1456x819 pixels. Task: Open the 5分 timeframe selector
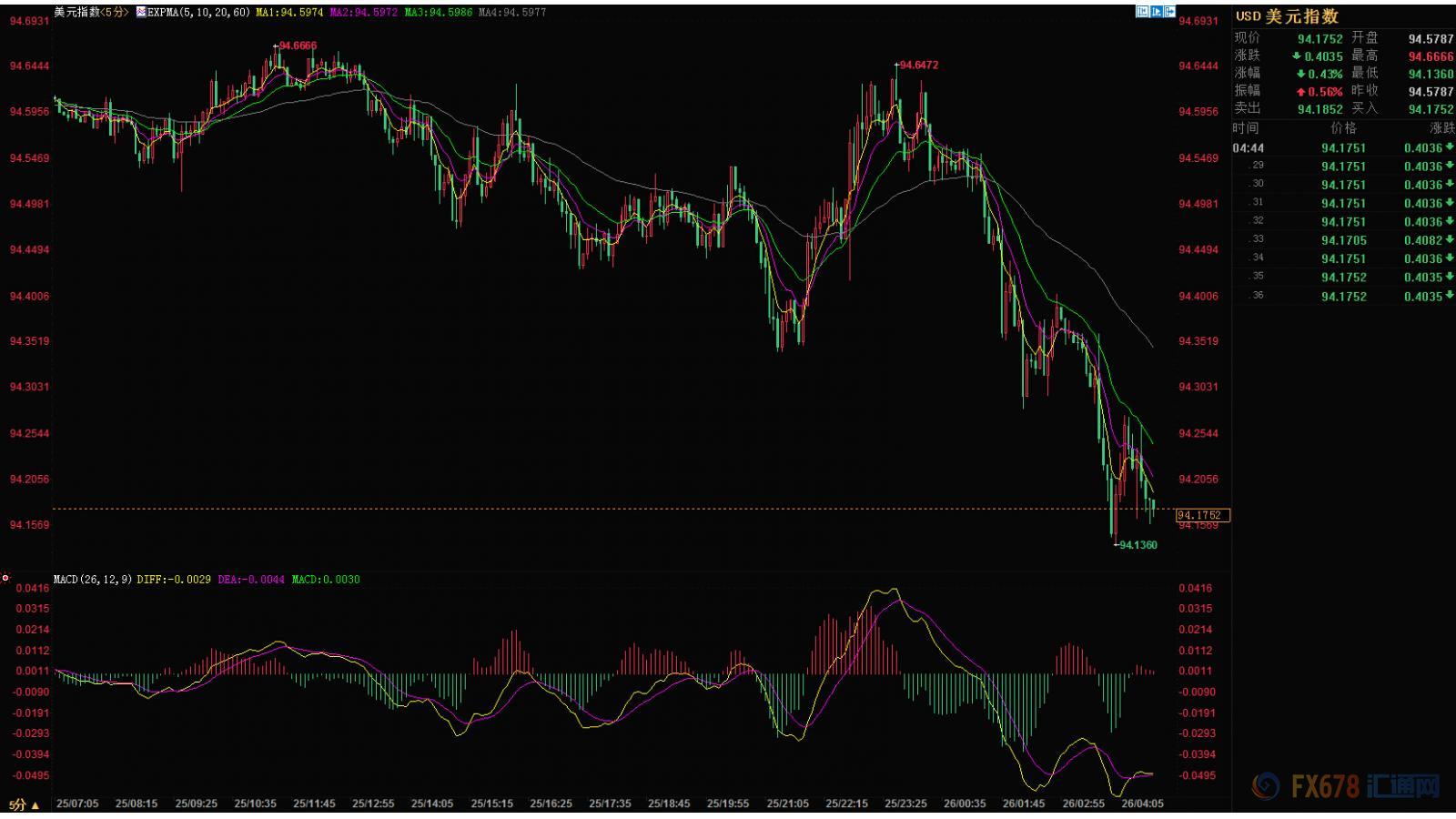point(24,804)
